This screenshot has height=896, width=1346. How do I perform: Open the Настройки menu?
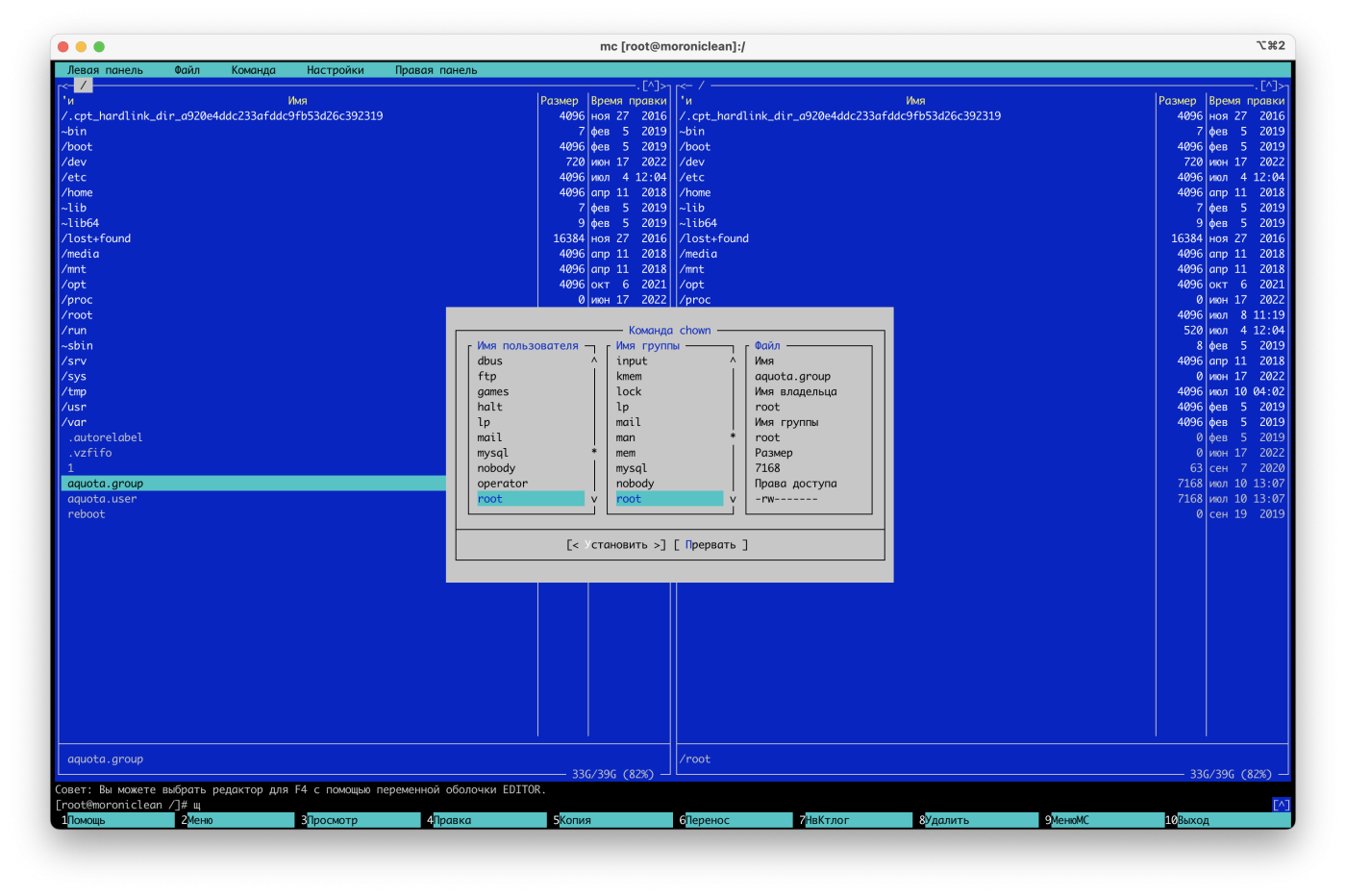pos(335,70)
